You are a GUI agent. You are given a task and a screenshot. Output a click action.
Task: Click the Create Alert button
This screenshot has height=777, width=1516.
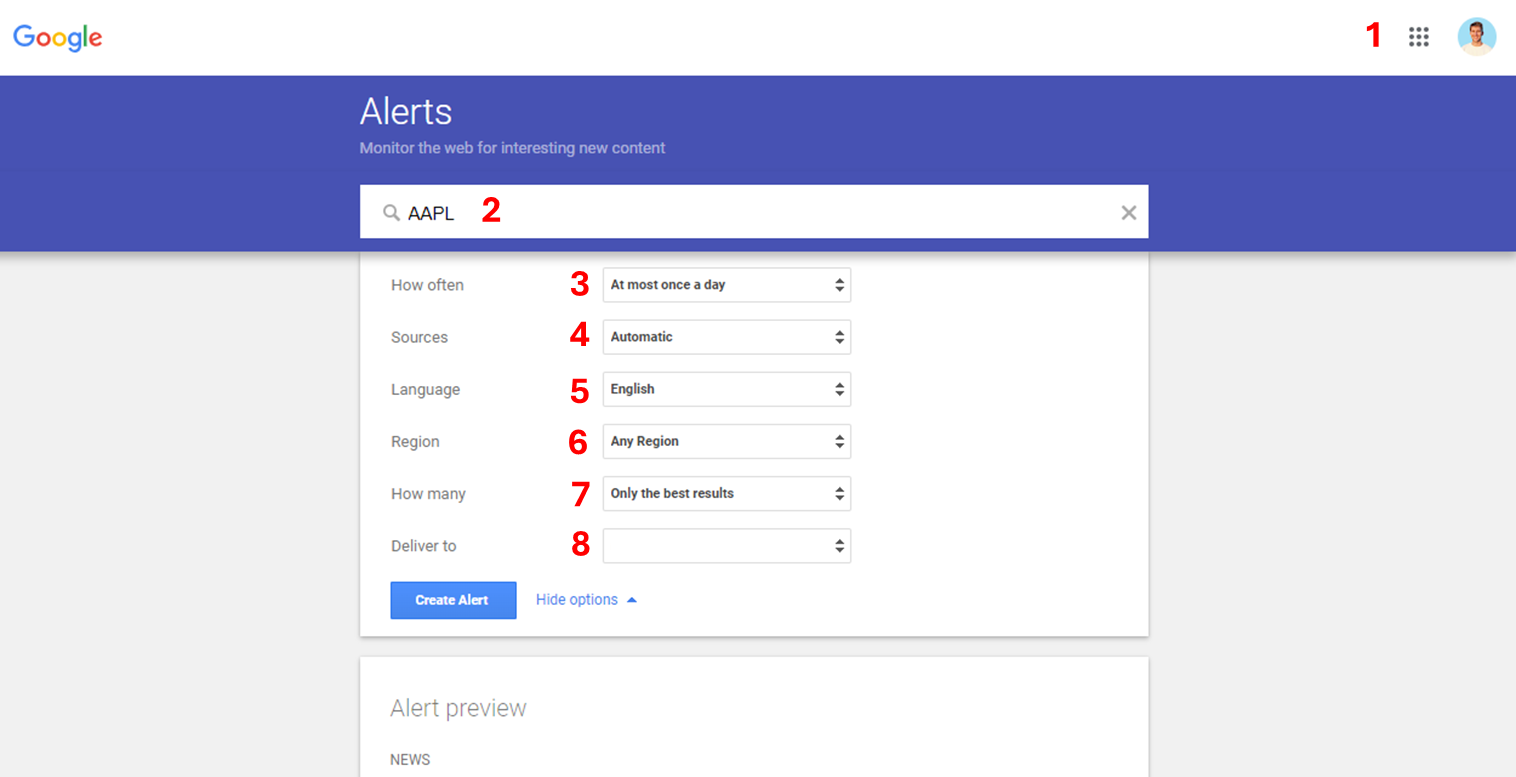[x=453, y=600]
